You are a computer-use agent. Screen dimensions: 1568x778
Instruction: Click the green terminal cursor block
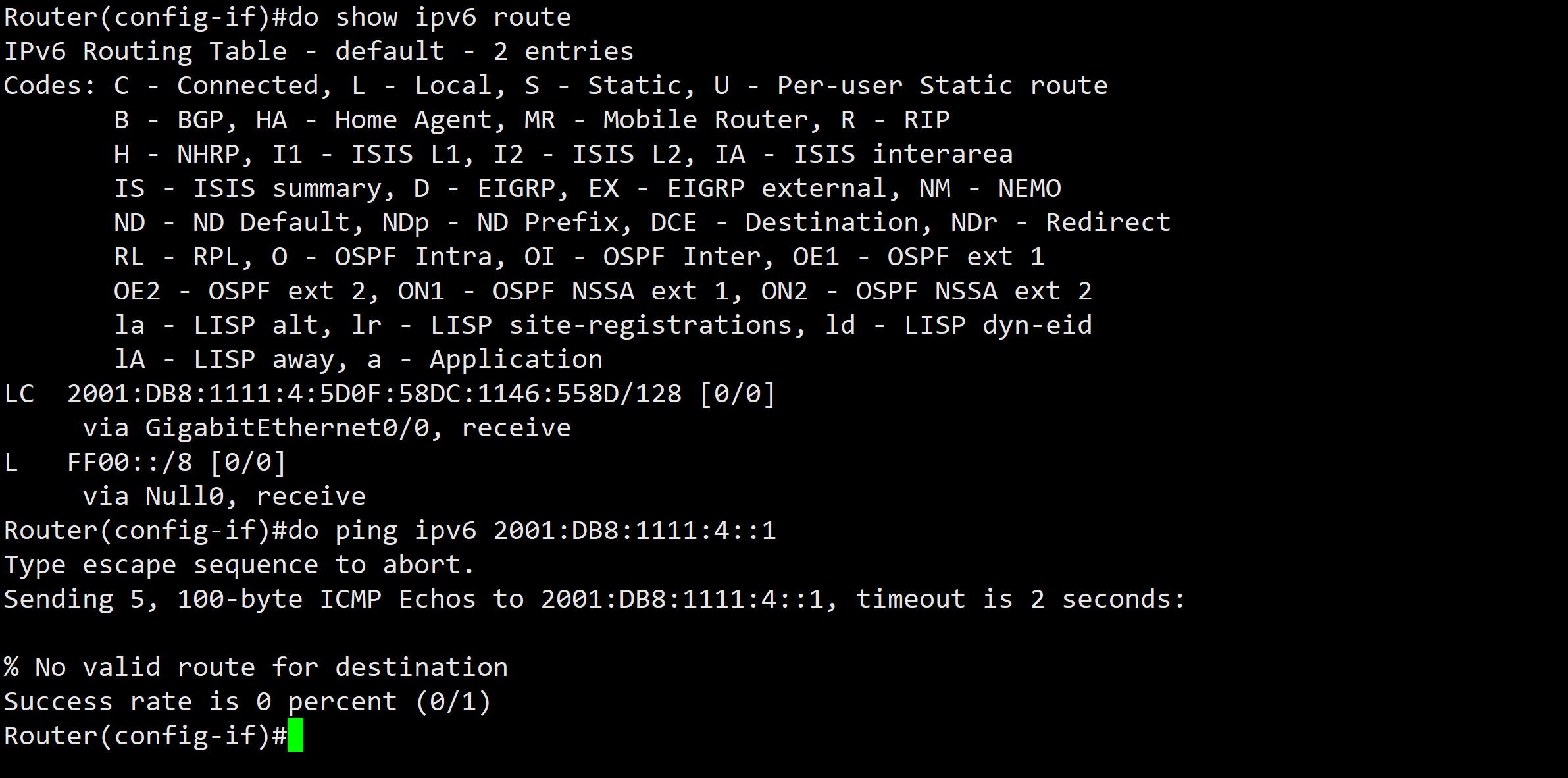295,735
